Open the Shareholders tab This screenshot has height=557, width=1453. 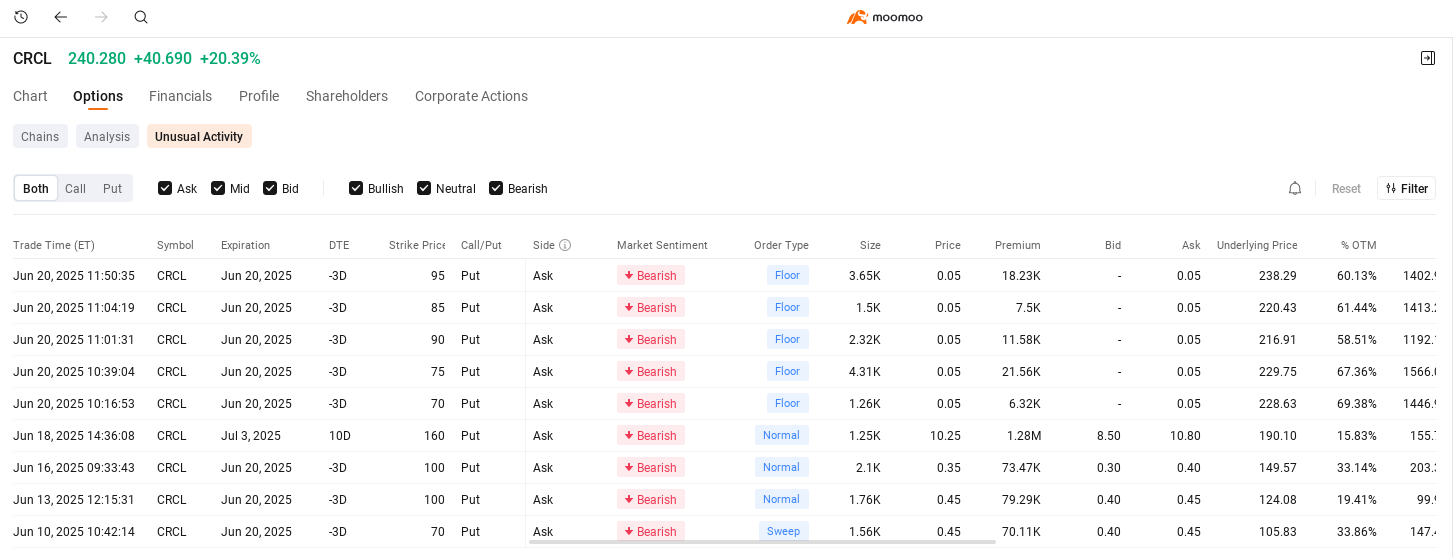(347, 96)
